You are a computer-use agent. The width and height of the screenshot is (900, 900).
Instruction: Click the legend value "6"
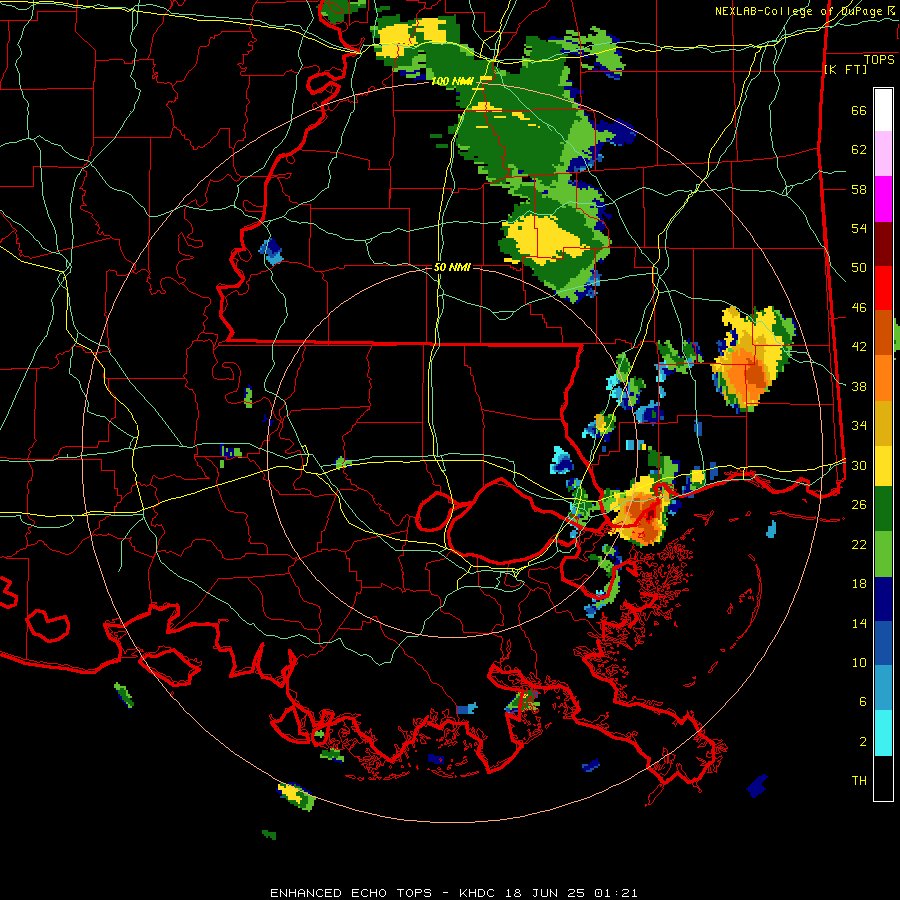click(x=863, y=702)
